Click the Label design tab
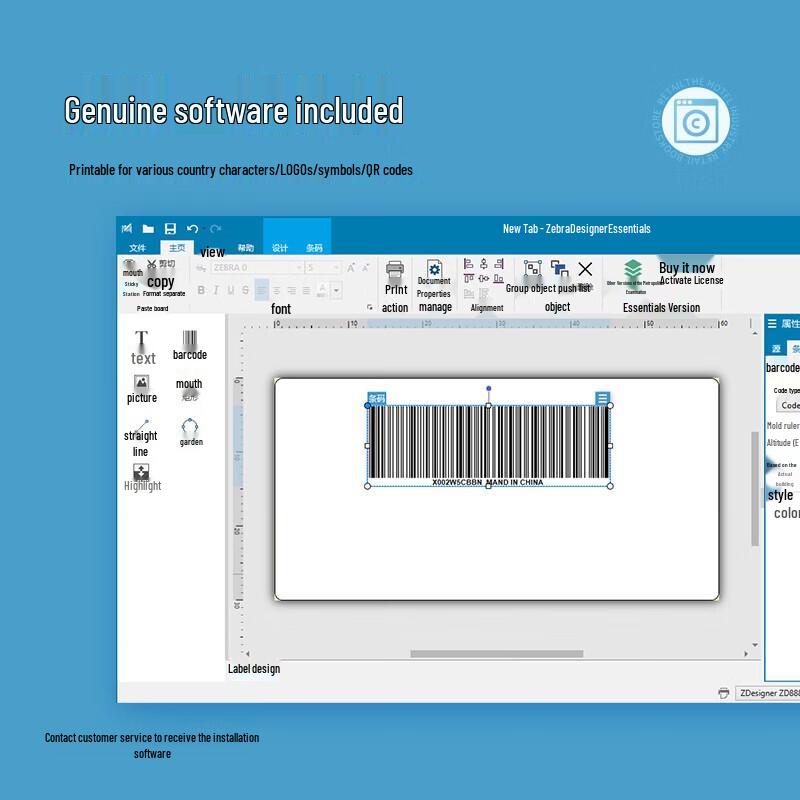This screenshot has height=800, width=800. 254,668
